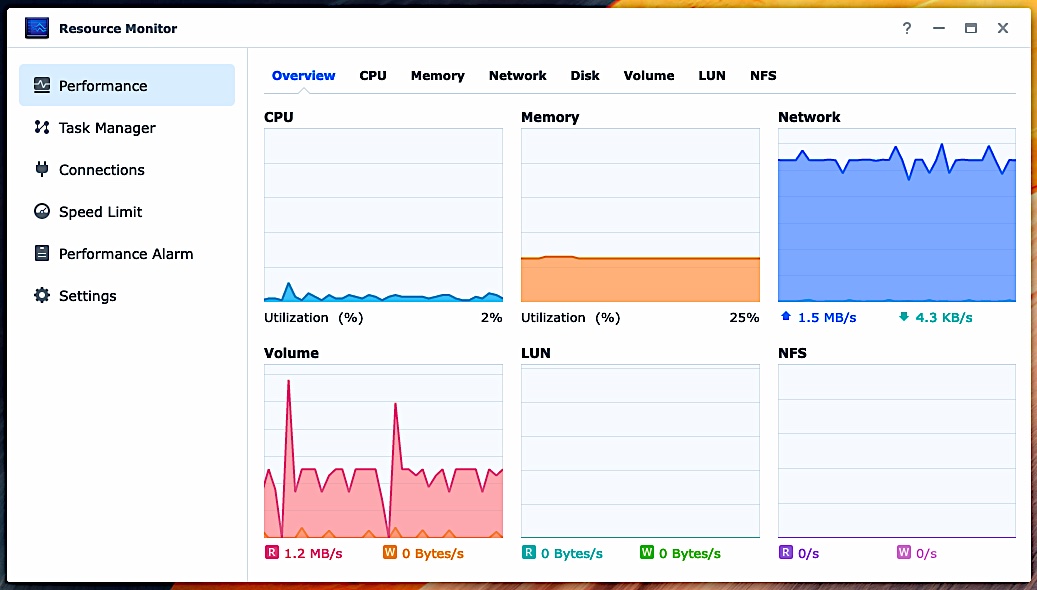1037x590 pixels.
Task: Open help with the question mark icon
Action: coord(907,28)
